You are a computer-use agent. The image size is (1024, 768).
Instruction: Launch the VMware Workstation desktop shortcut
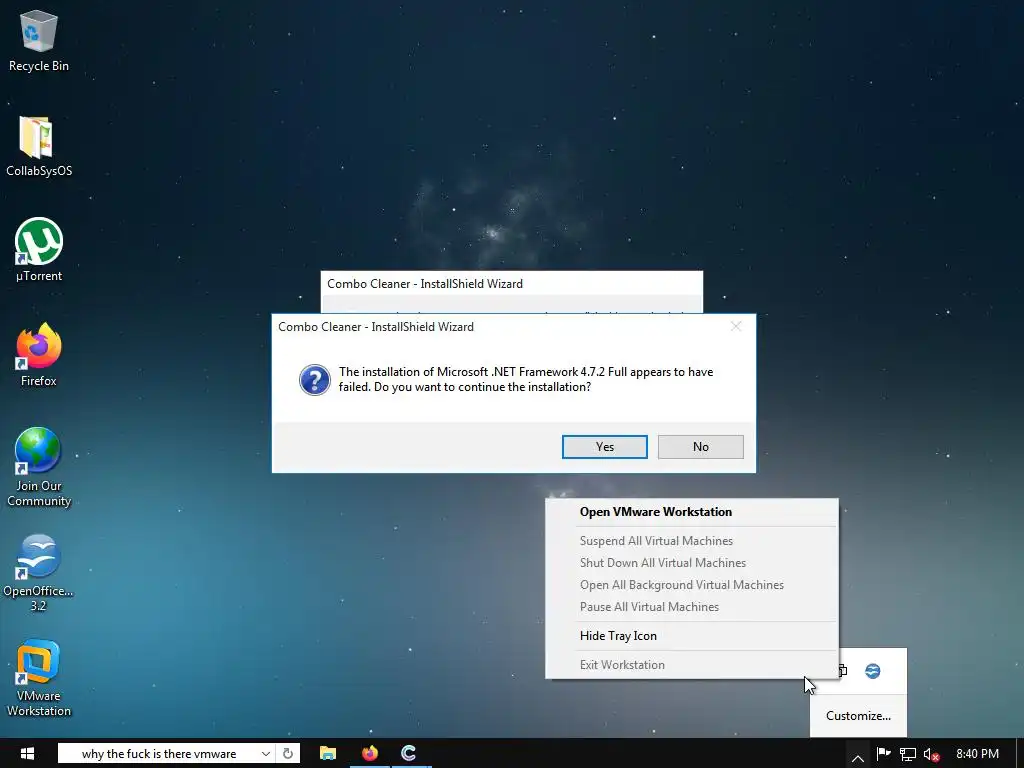(x=39, y=679)
